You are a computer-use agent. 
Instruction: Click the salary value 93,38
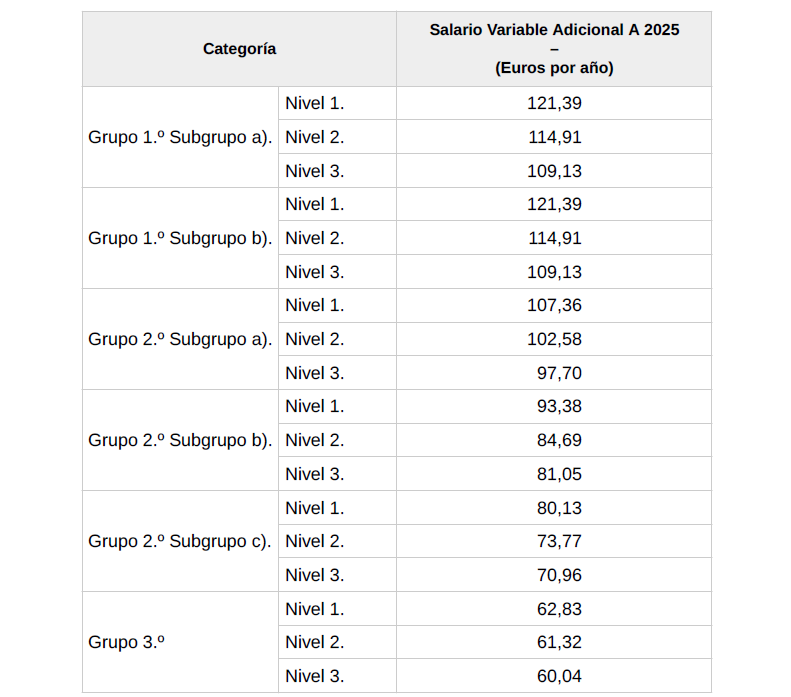tap(558, 407)
